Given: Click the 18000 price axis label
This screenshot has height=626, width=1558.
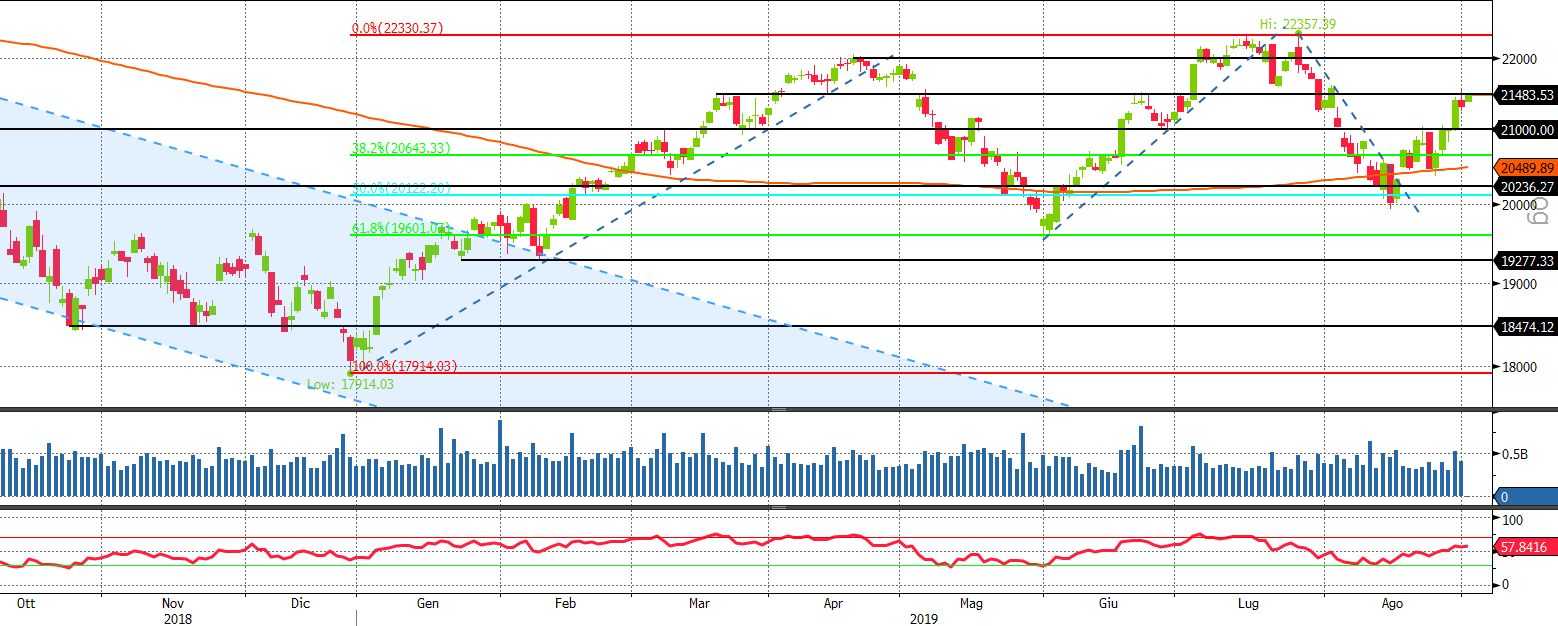Looking at the screenshot, I should tap(1518, 367).
